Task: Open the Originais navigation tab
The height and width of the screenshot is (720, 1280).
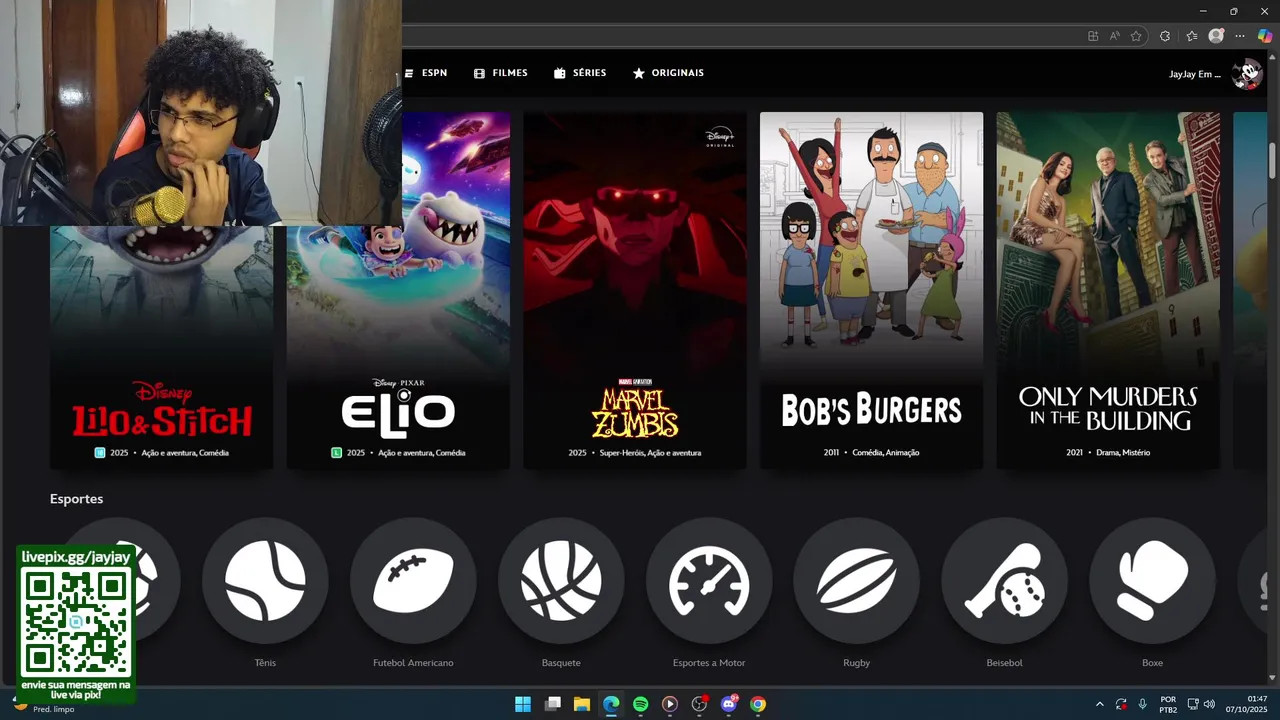Action: coord(668,73)
